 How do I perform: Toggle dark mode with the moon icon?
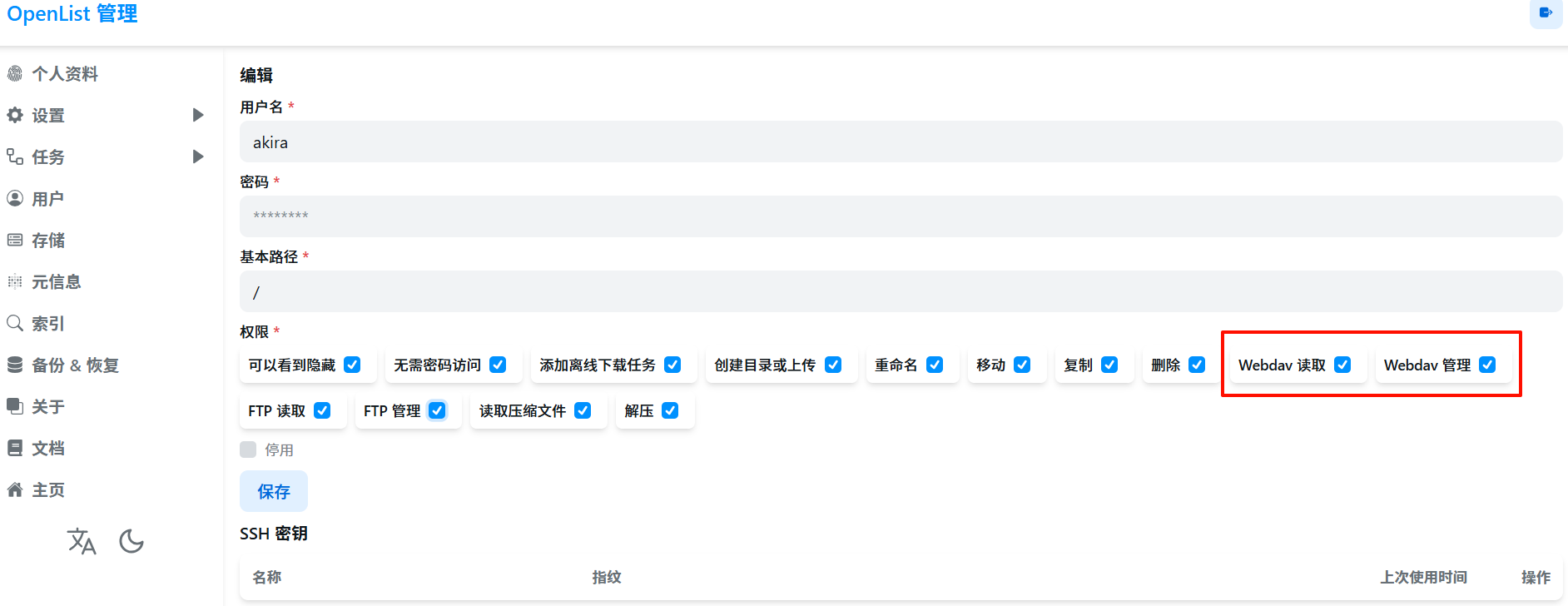(x=131, y=541)
